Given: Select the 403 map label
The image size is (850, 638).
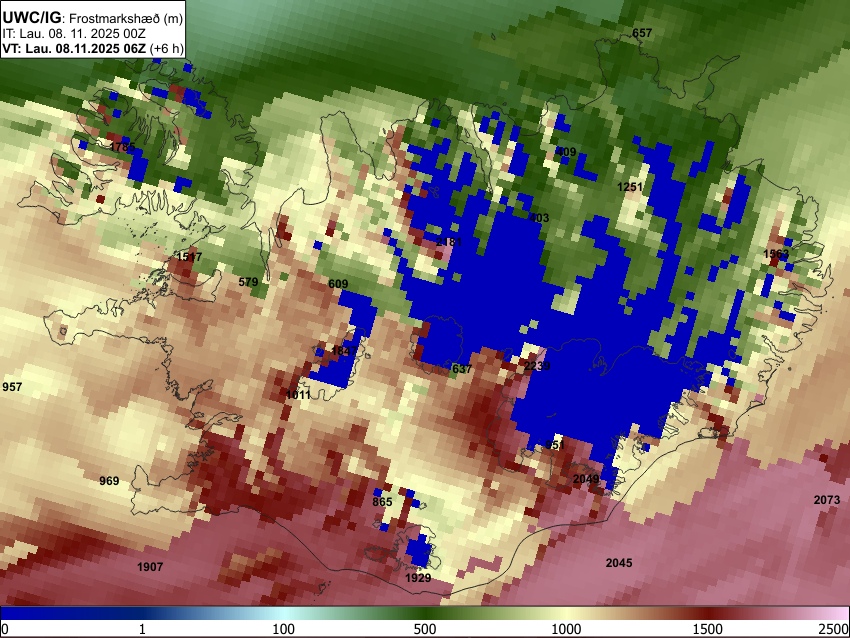Looking at the screenshot, I should [539, 218].
